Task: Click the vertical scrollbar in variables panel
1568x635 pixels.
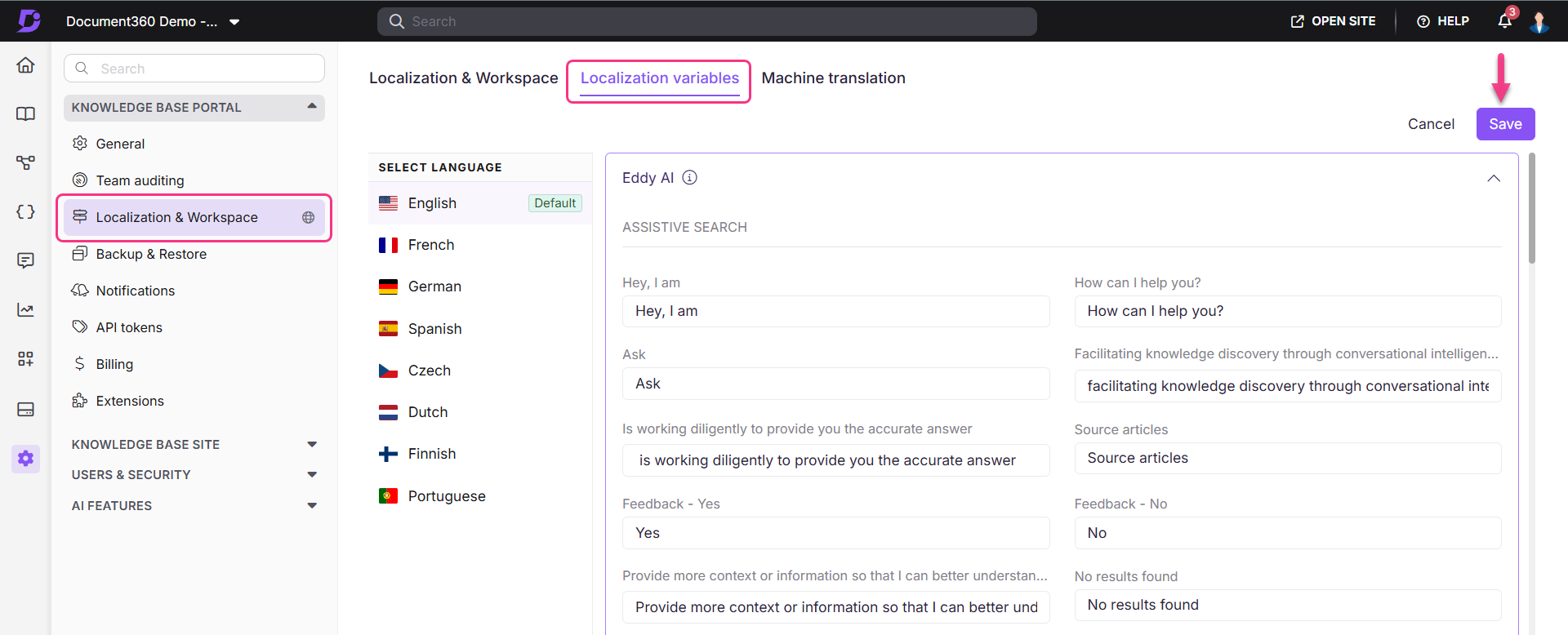Action: coord(1532,212)
